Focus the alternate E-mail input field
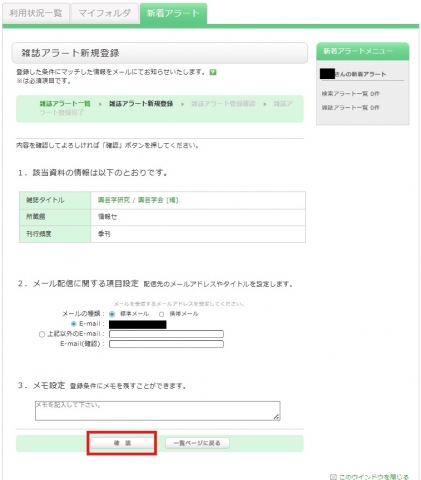The width and height of the screenshot is (421, 480). click(166, 334)
